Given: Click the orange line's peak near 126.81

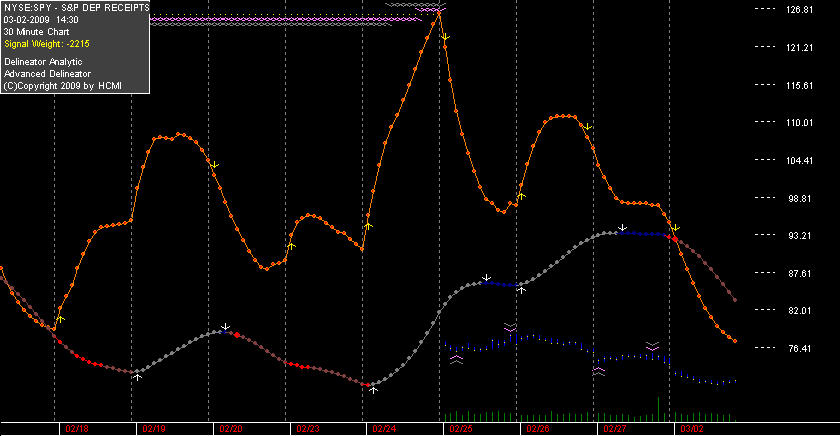Looking at the screenshot, I should [x=439, y=12].
